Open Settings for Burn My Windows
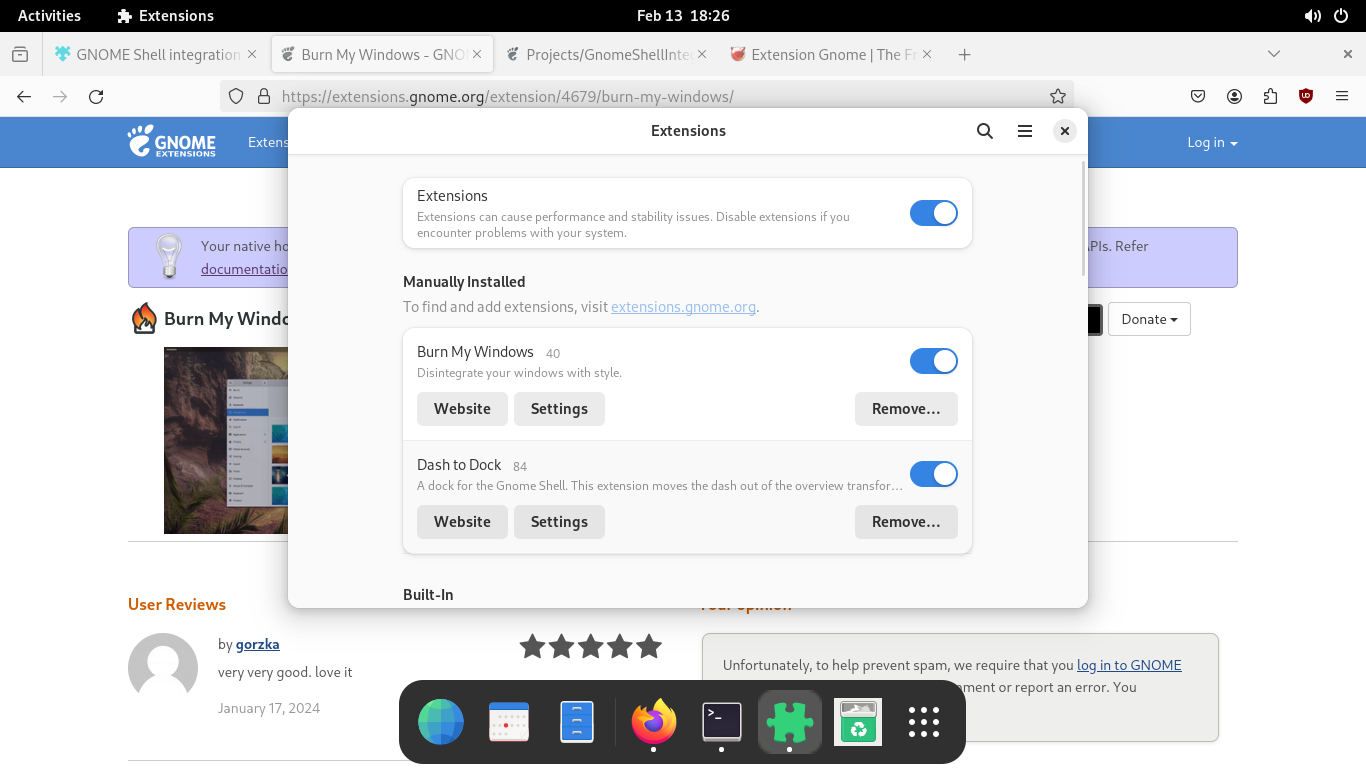 559,409
